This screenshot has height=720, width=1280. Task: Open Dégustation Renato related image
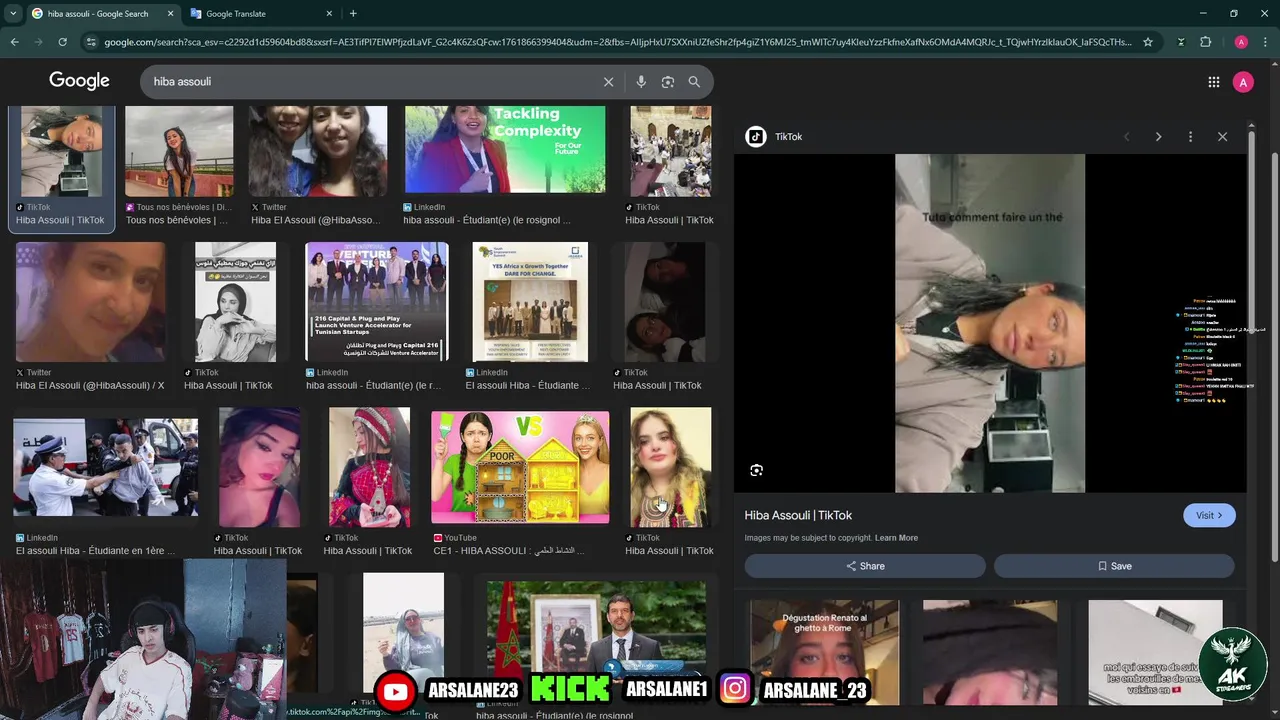[x=825, y=652]
